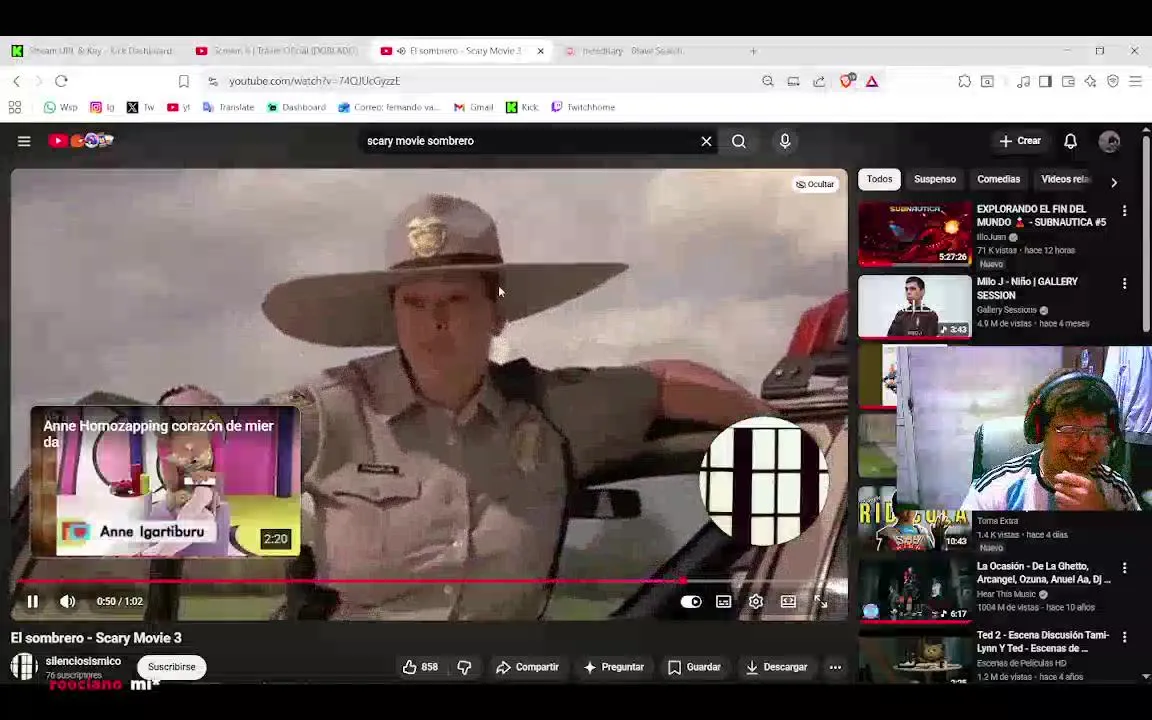Select the Todos filter chip
Viewport: 1152px width, 720px height.
[x=879, y=179]
